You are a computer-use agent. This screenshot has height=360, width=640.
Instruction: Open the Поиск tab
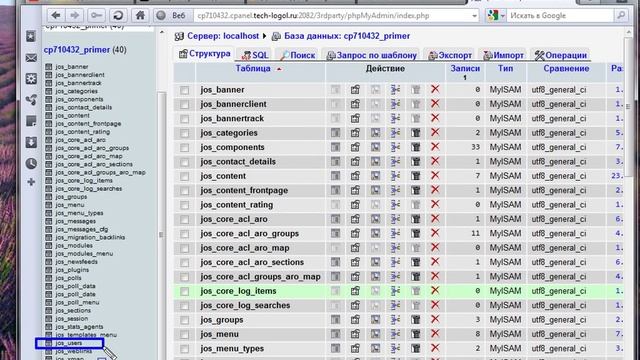(x=298, y=55)
